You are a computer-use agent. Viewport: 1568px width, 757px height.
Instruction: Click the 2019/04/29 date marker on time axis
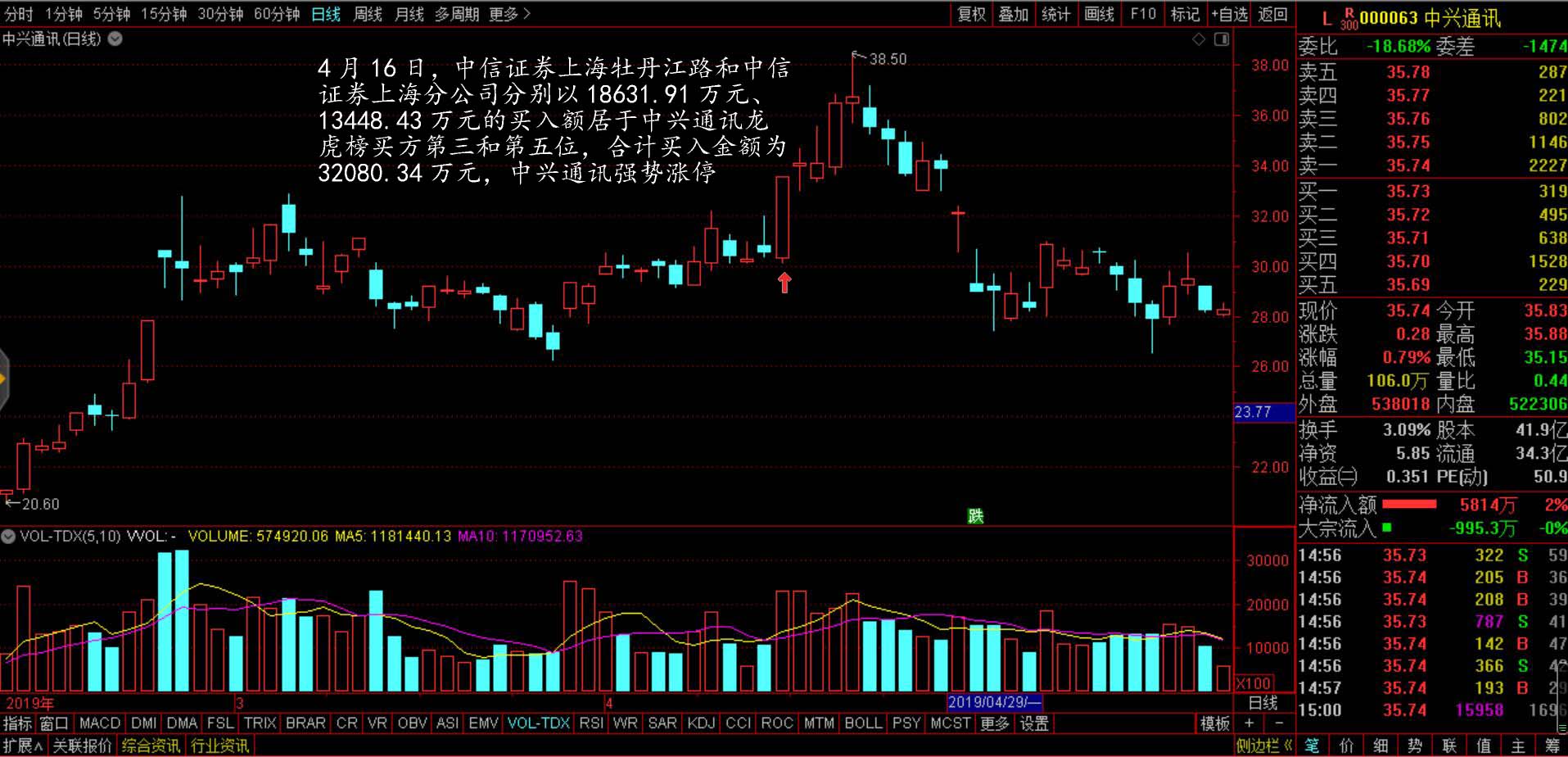994,703
